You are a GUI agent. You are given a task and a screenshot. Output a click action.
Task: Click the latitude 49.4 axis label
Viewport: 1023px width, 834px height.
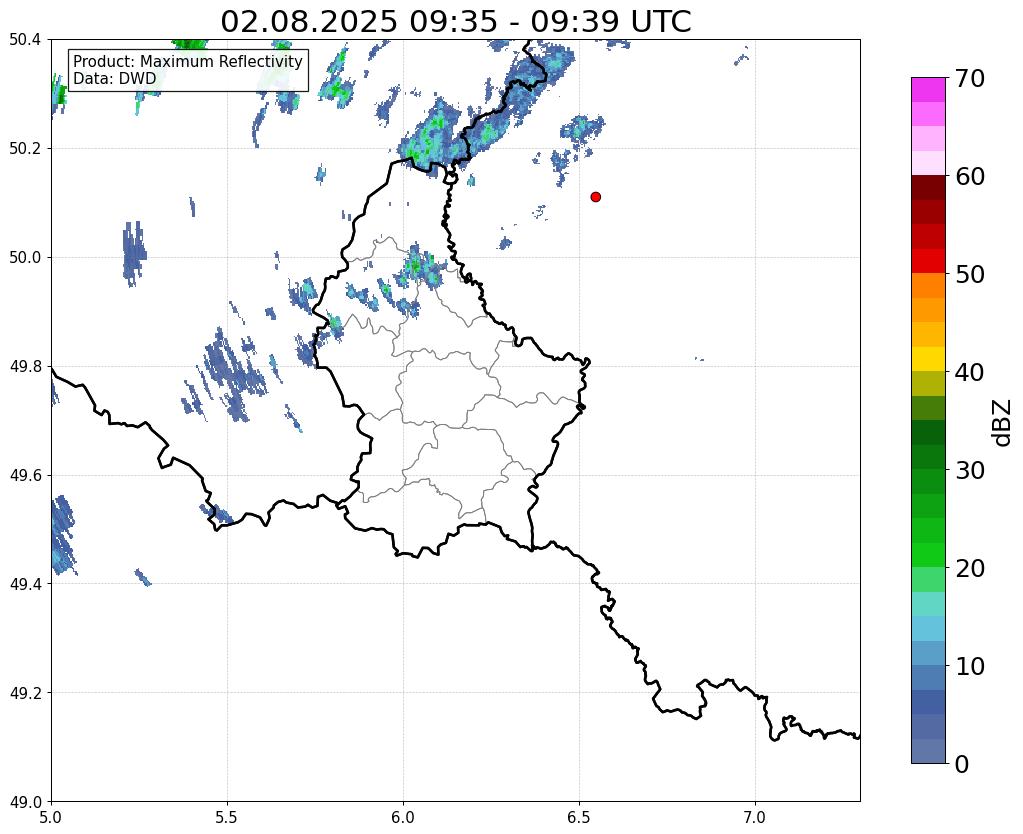point(25,584)
